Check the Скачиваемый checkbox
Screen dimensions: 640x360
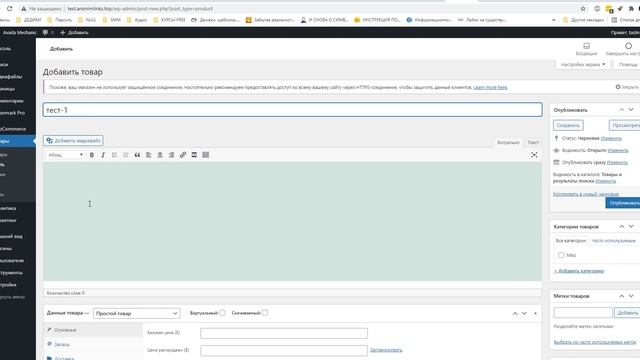pyautogui.click(x=265, y=313)
